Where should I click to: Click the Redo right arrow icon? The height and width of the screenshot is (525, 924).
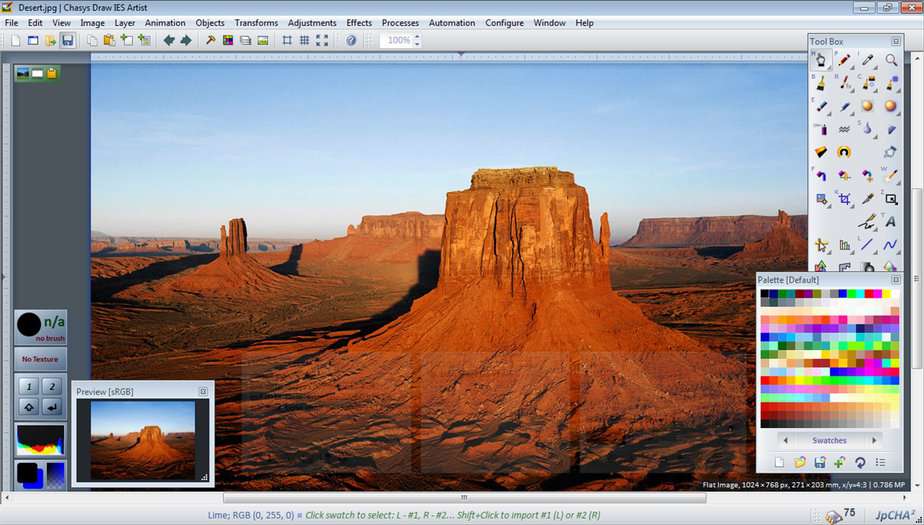point(186,40)
